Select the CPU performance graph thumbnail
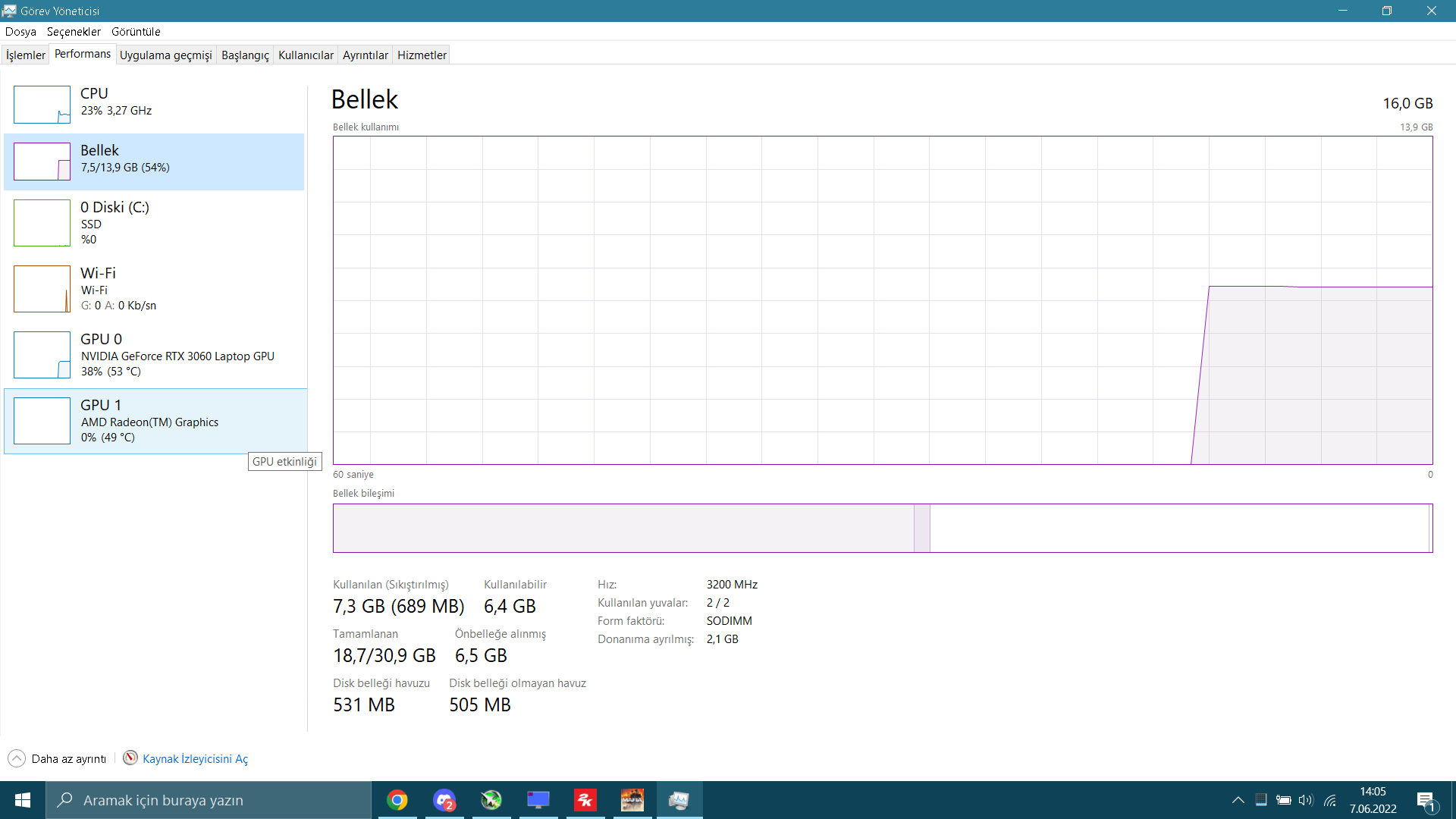1456x819 pixels. coord(42,105)
